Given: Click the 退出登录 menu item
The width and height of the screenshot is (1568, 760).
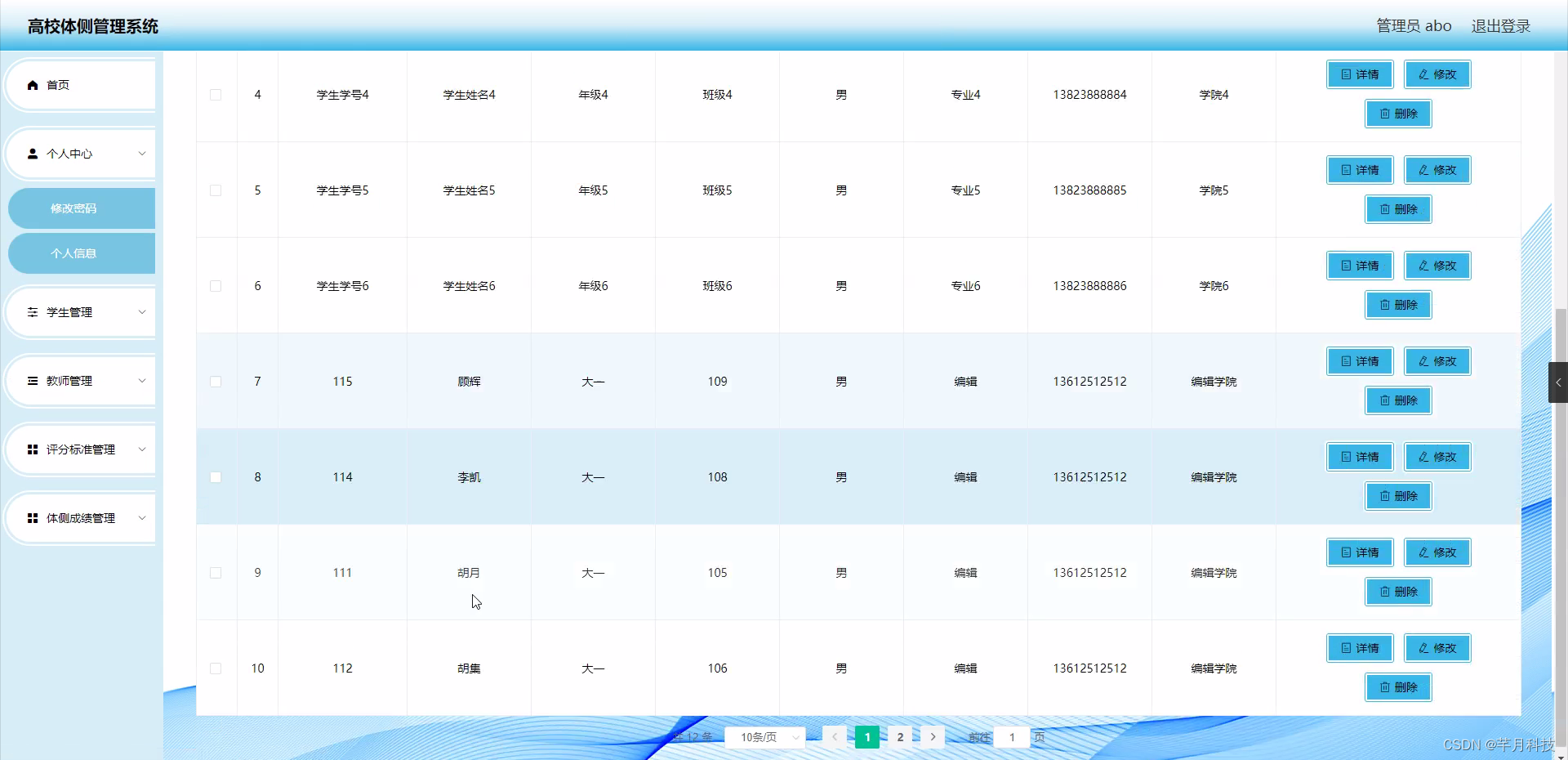Looking at the screenshot, I should click(x=1501, y=25).
